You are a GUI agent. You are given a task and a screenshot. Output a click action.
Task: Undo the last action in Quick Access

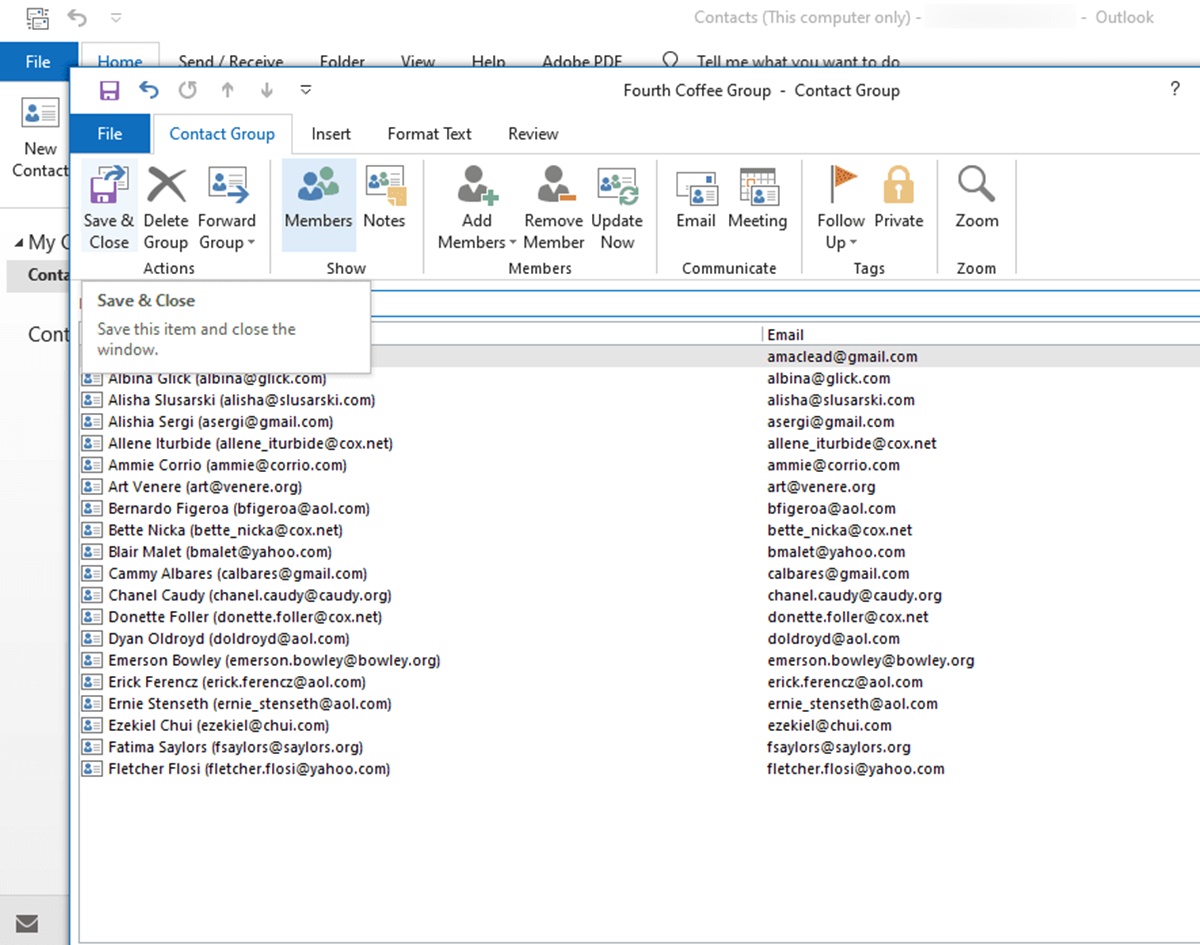[149, 90]
